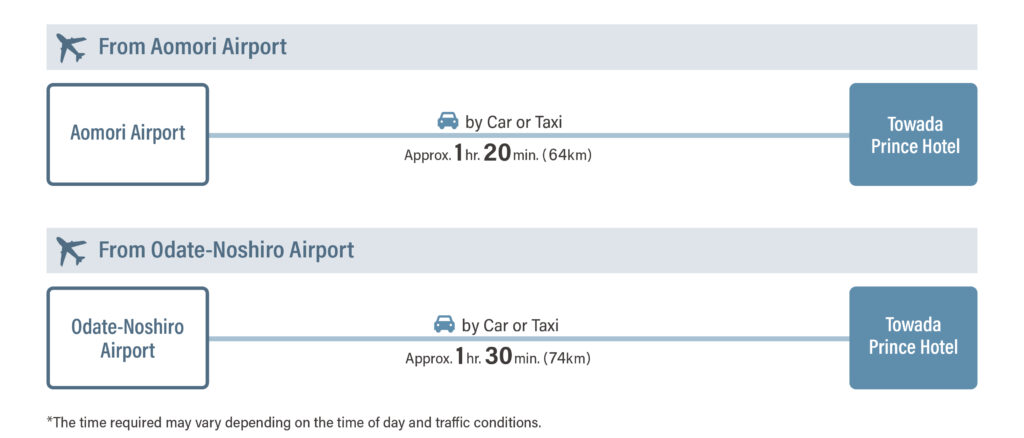Click the route line from Aomori Airport

point(529,136)
